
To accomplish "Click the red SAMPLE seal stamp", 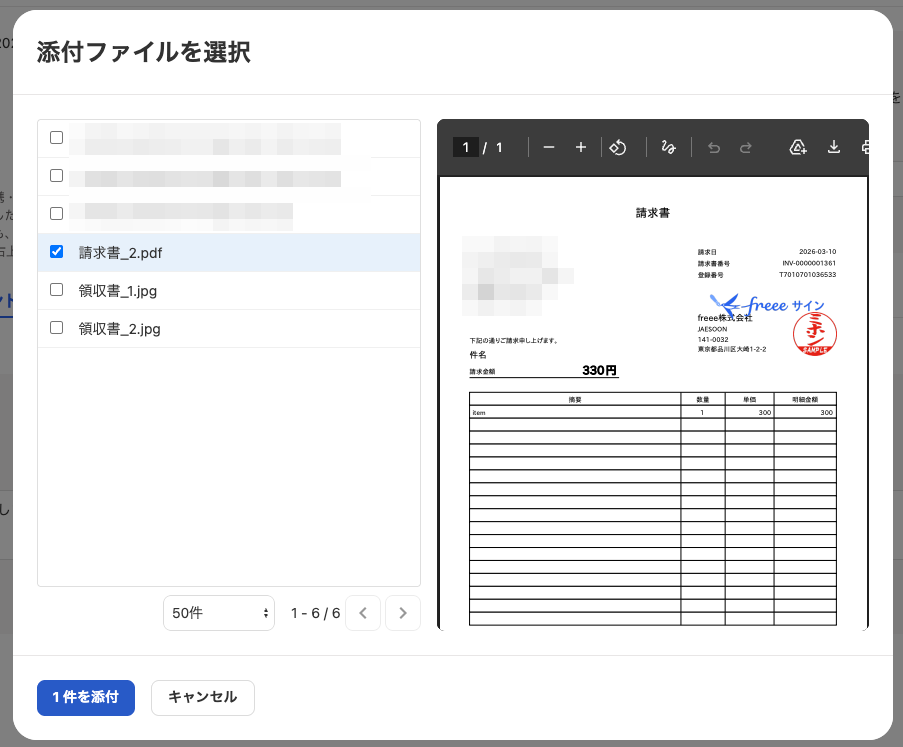I will (x=814, y=333).
